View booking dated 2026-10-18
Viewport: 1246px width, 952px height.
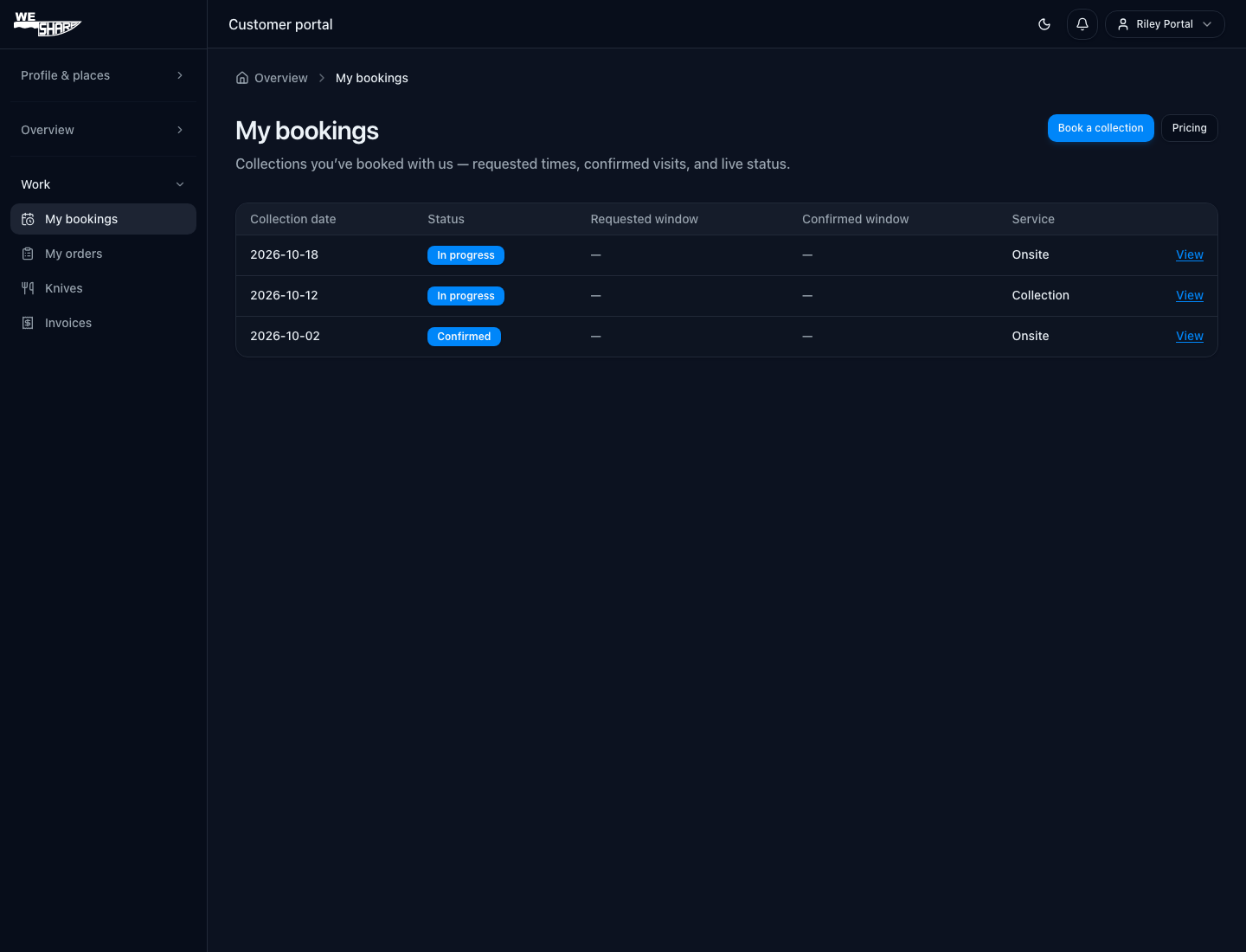[1190, 254]
